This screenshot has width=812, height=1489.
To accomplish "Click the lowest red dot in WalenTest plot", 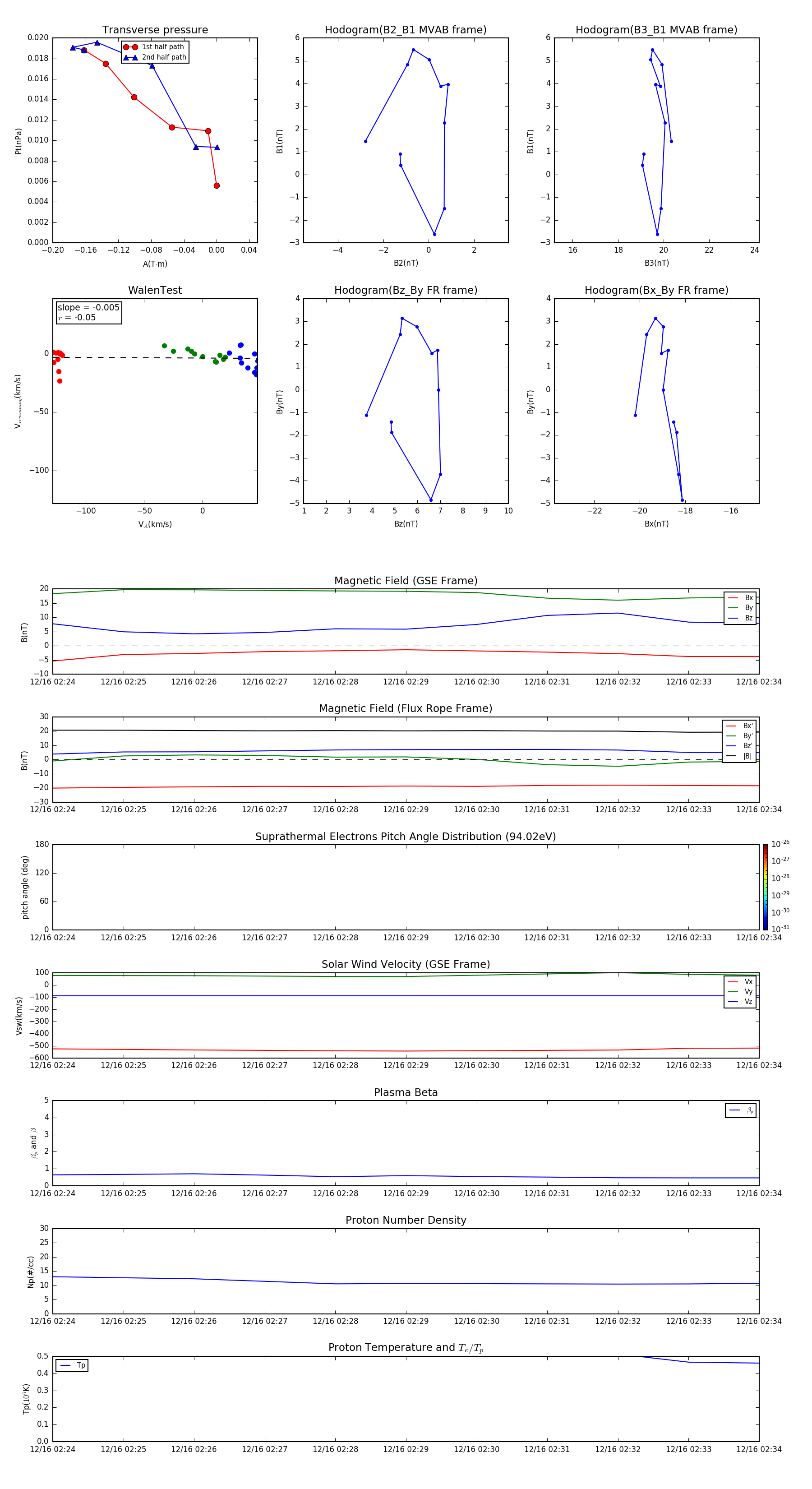I will click(60, 381).
